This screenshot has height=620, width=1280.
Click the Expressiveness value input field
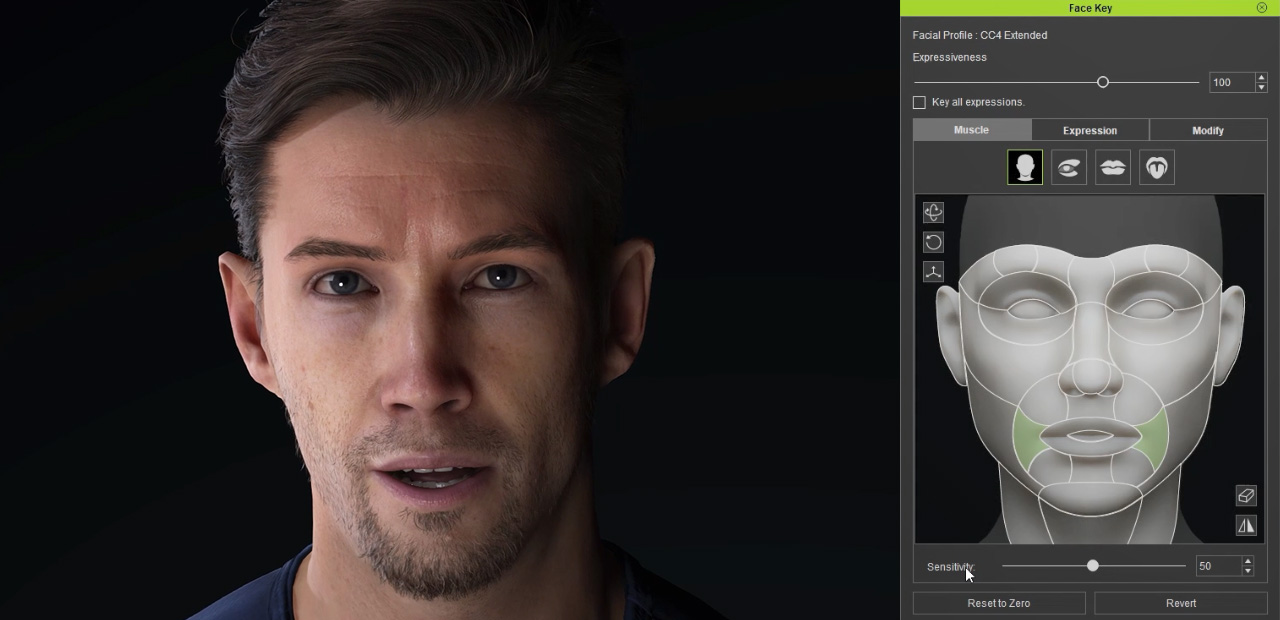[1230, 82]
